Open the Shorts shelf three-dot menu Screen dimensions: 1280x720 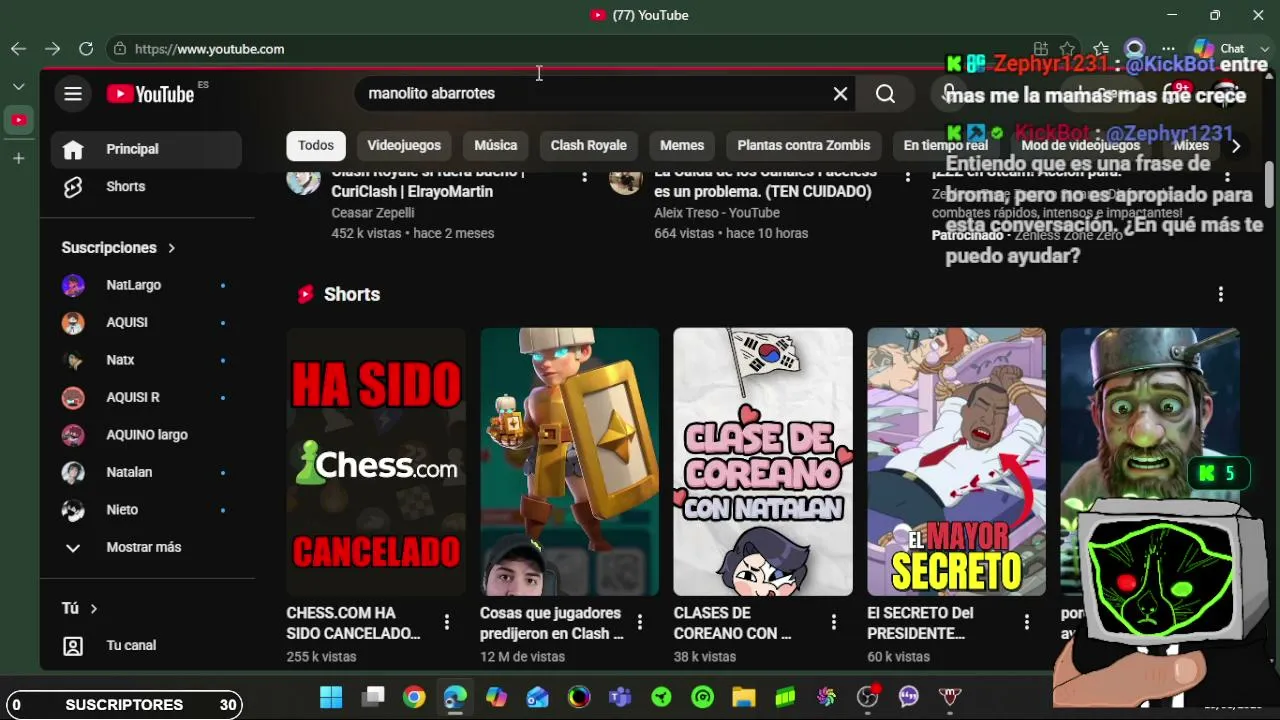point(1220,294)
